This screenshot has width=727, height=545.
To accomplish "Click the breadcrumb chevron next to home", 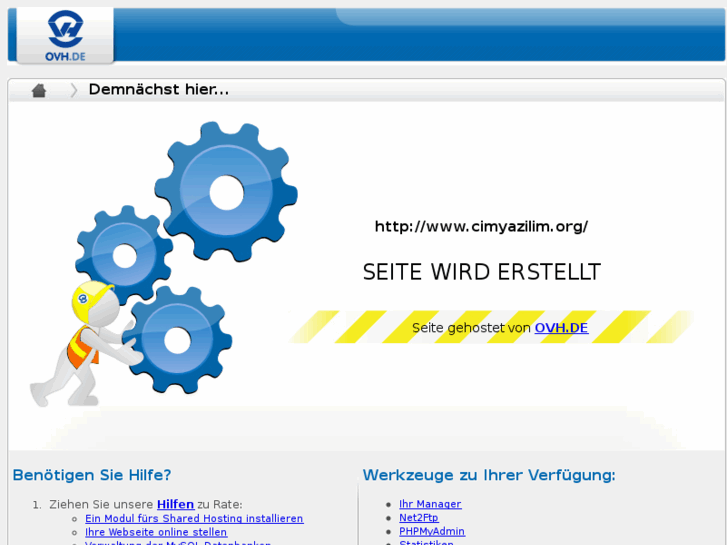I will click(74, 90).
